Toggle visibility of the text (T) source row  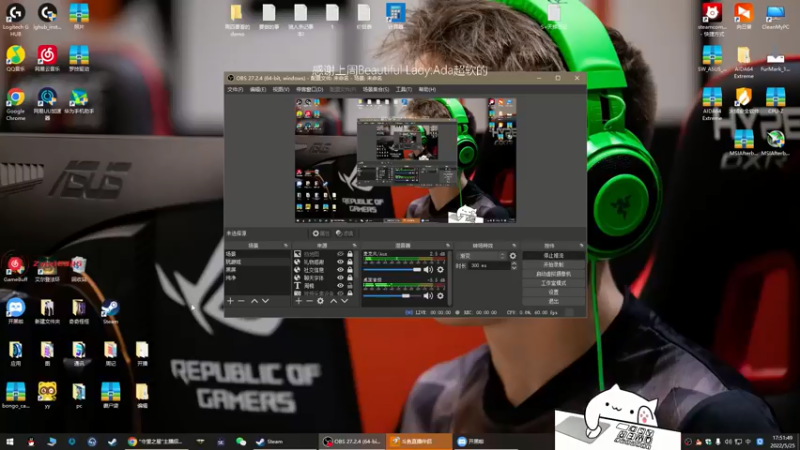(340, 286)
